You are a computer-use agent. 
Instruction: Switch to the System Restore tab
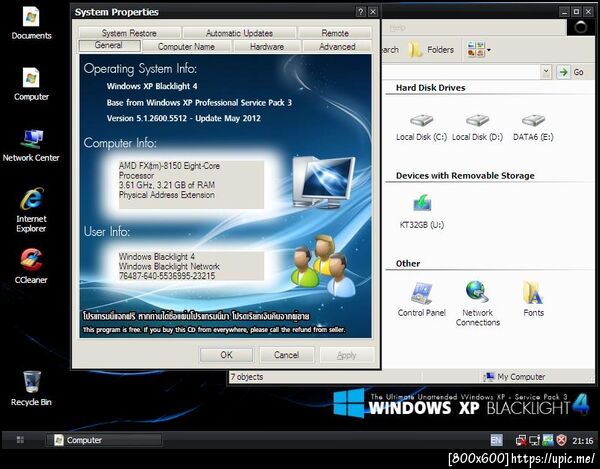pyautogui.click(x=129, y=33)
